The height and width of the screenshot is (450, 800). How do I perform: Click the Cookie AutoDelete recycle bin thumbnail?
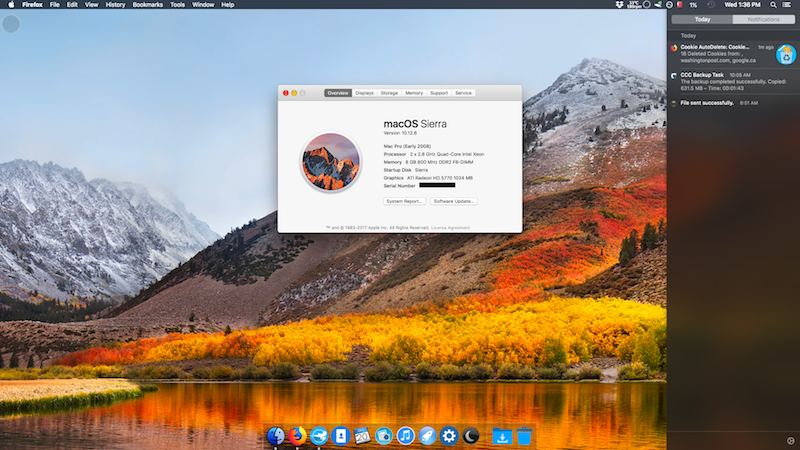pos(786,55)
